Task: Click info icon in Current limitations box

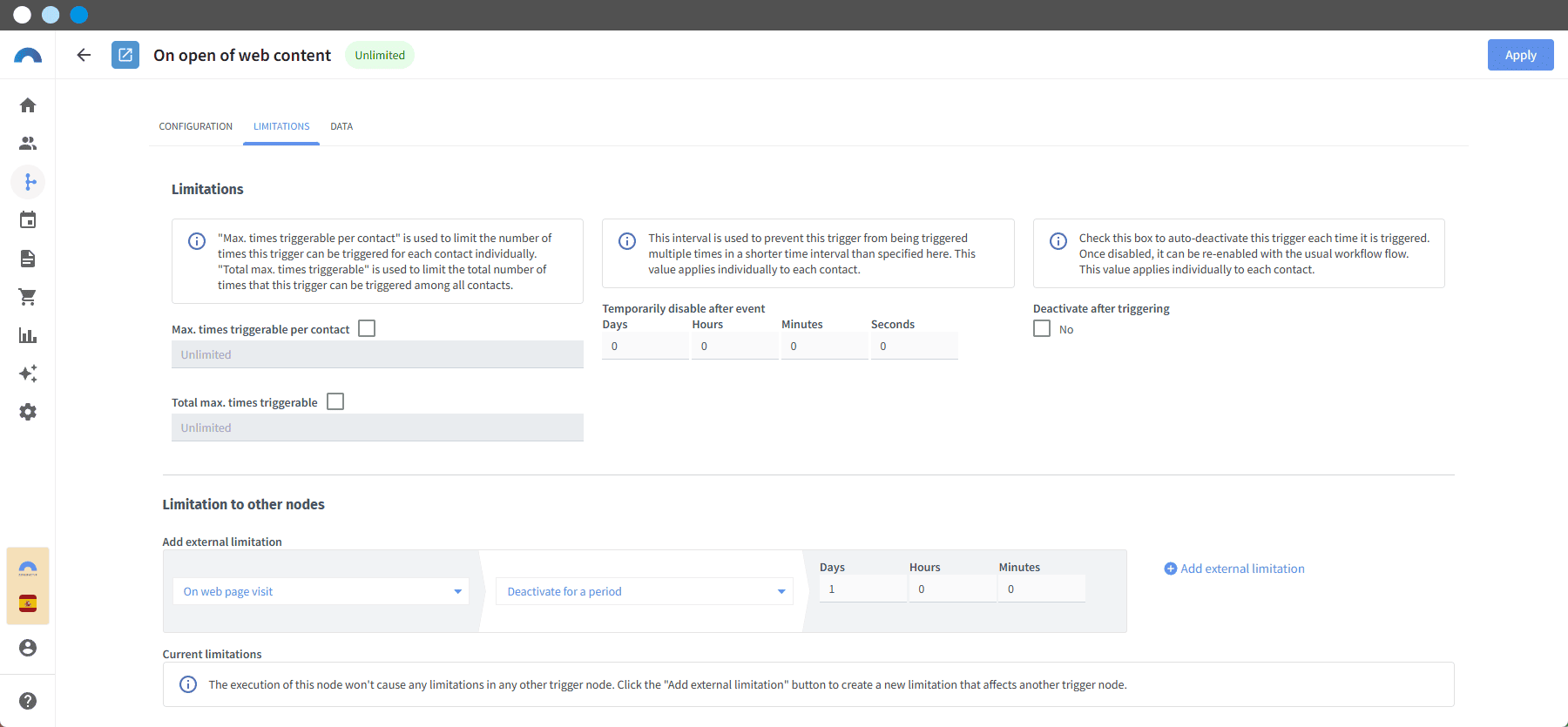Action: click(x=188, y=684)
